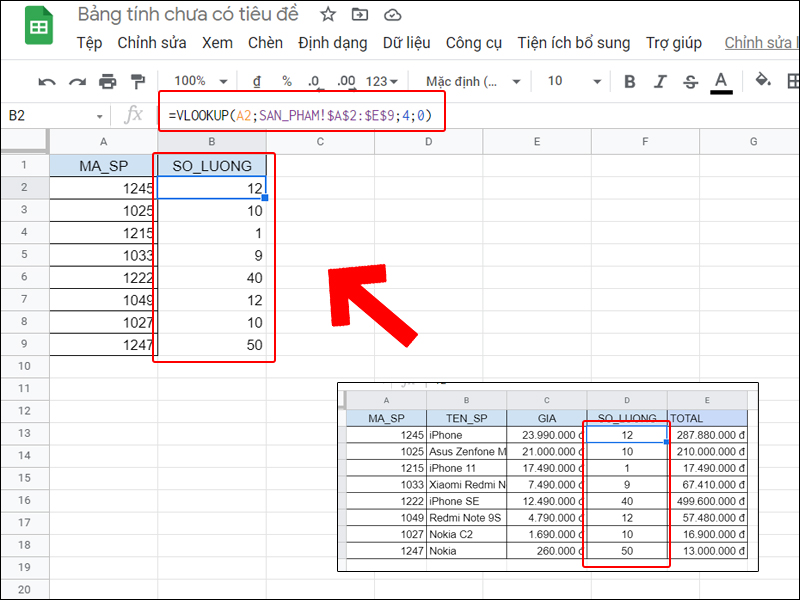Screen dimensions: 800x600
Task: Open the Dữ liệu menu
Action: [x=406, y=43]
